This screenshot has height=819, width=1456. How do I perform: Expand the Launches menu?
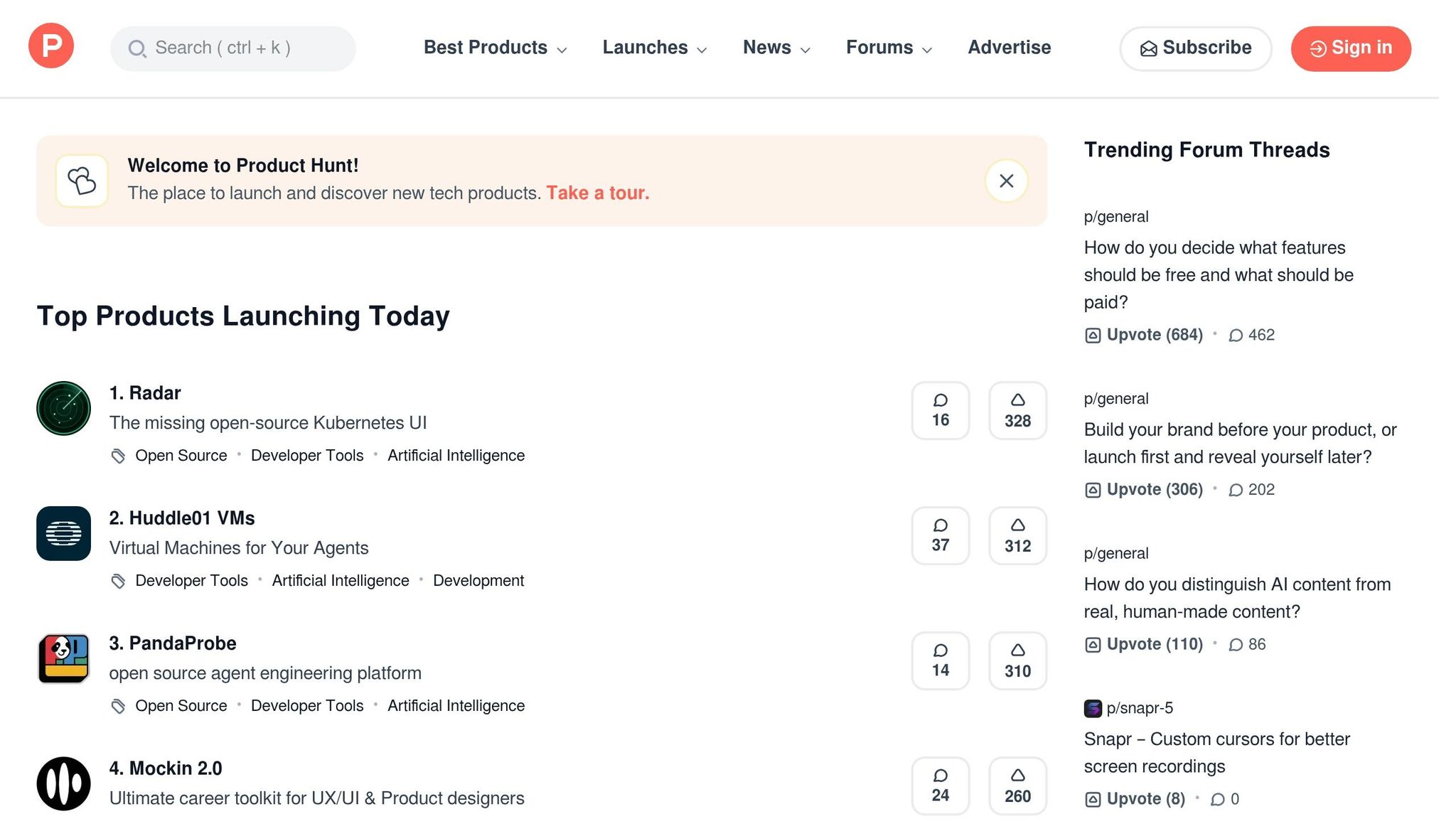pyautogui.click(x=655, y=48)
